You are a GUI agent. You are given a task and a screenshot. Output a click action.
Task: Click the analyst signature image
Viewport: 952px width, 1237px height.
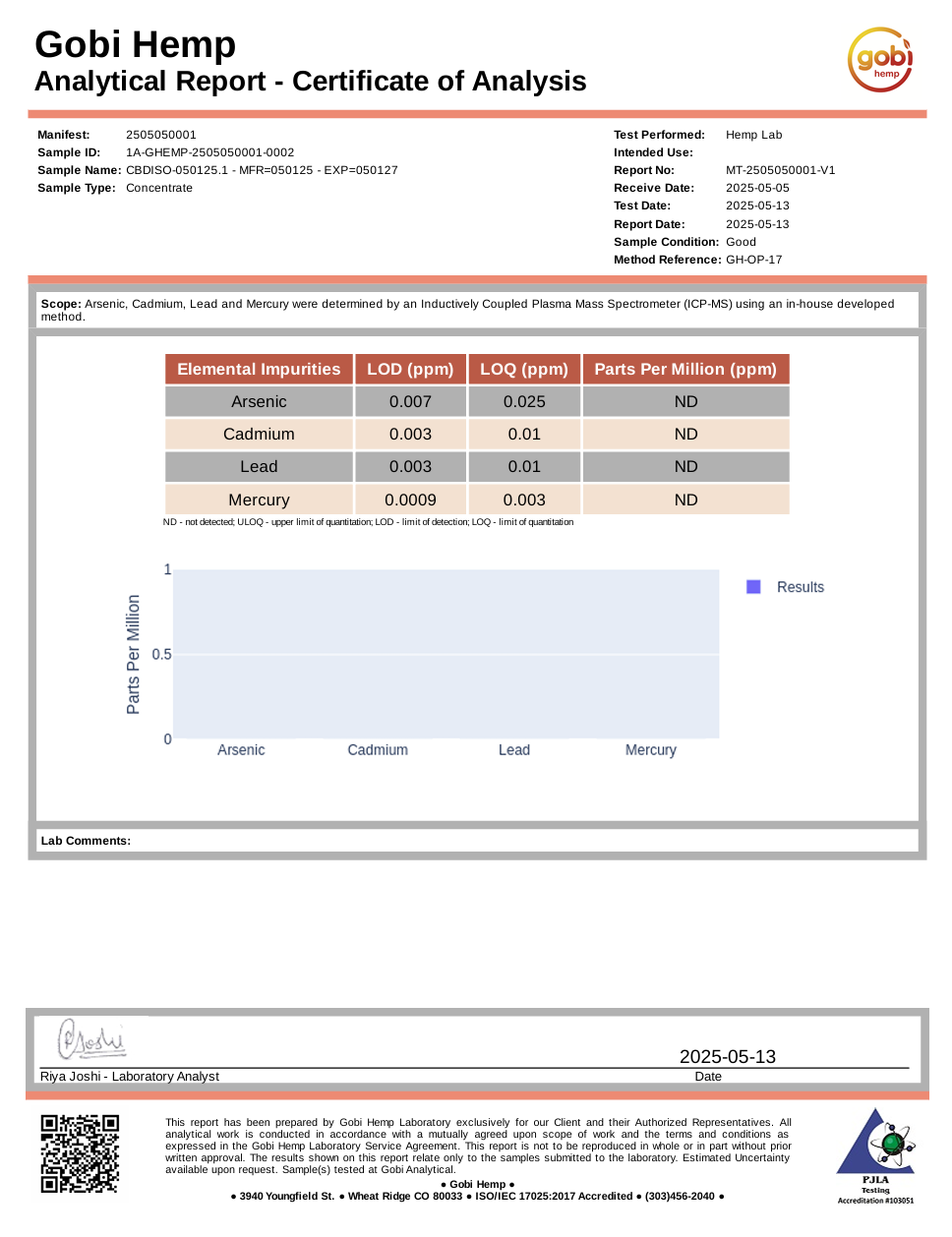[x=91, y=1039]
